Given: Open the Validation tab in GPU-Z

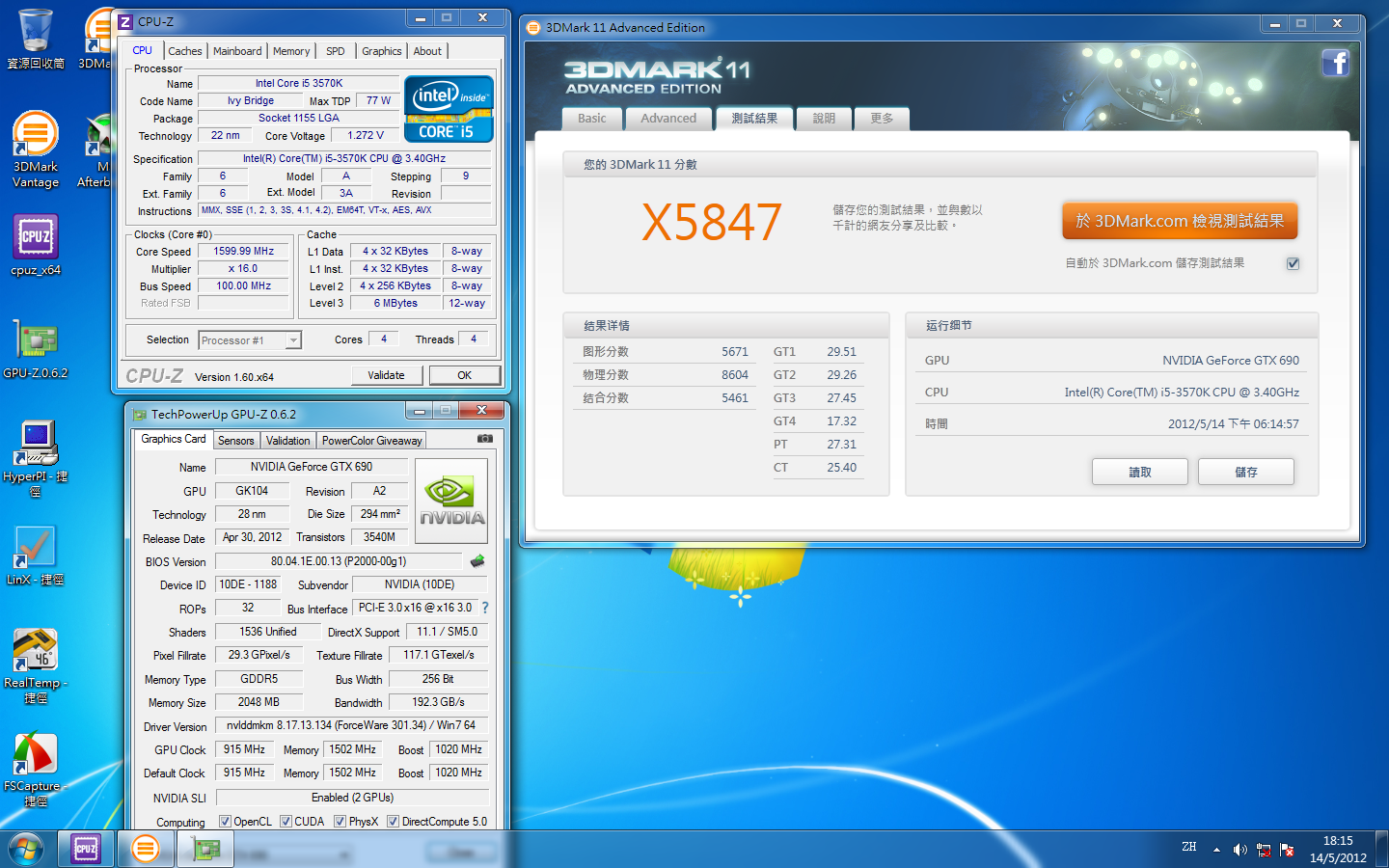Looking at the screenshot, I should pos(288,441).
